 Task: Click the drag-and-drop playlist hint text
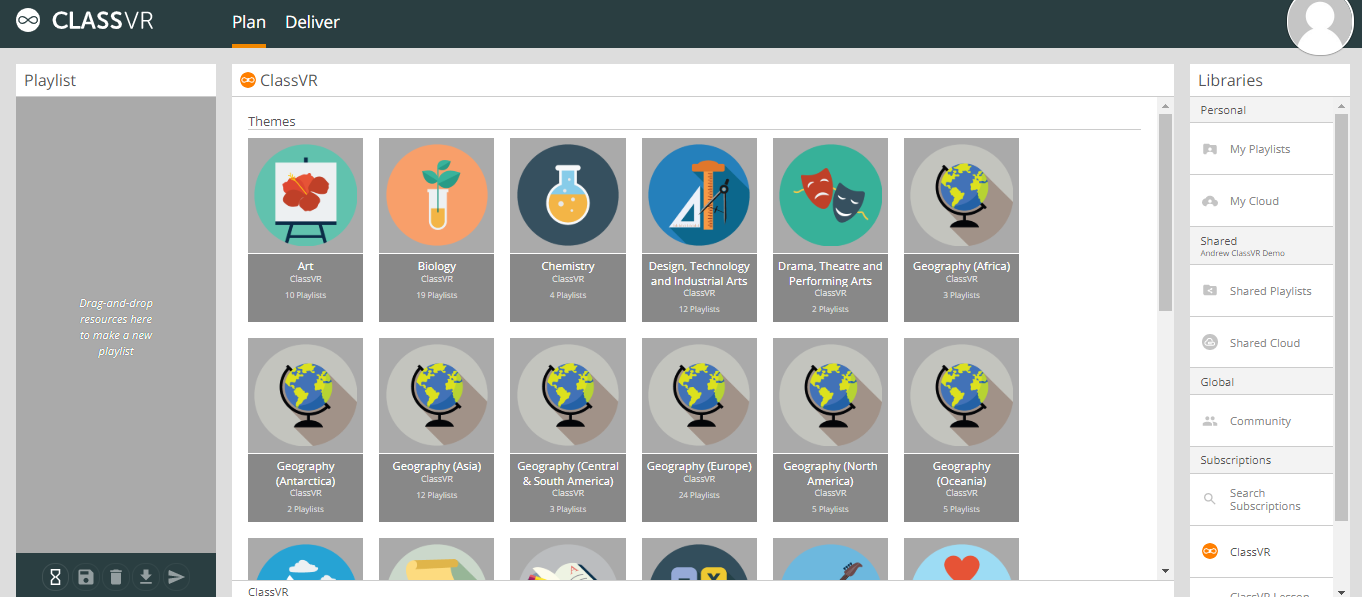pos(116,327)
